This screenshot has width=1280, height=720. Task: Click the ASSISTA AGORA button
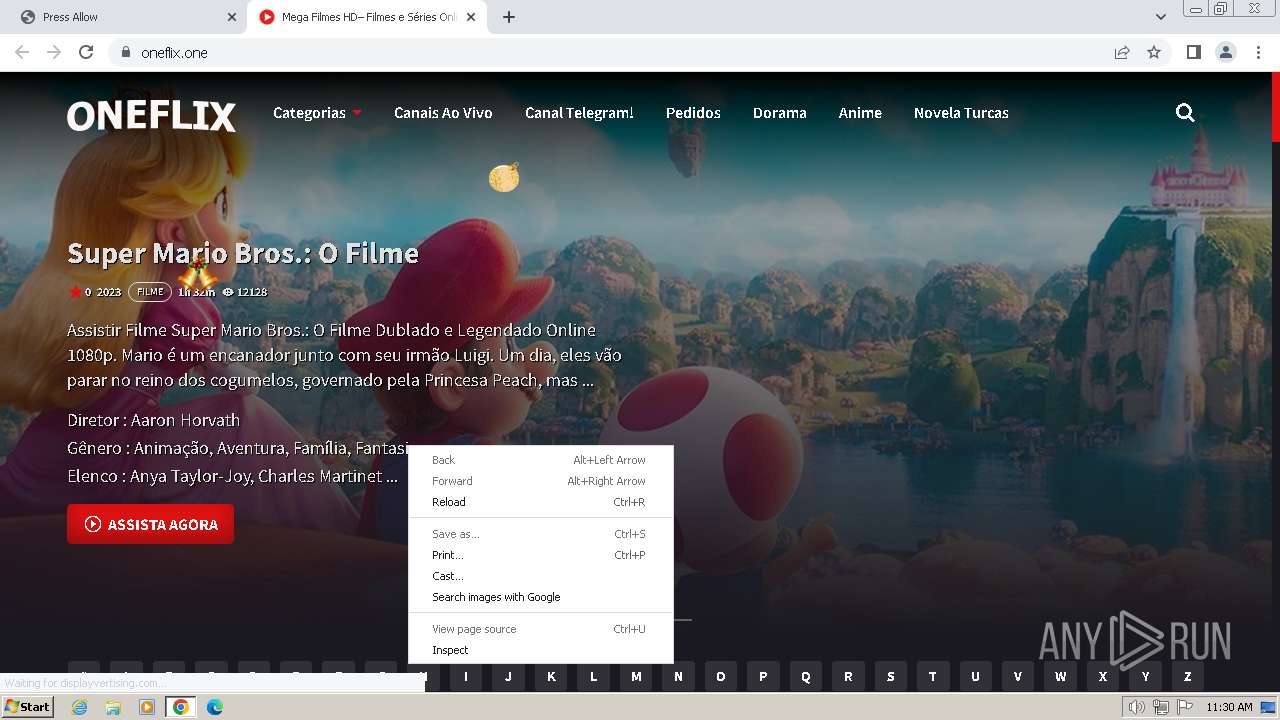(150, 524)
